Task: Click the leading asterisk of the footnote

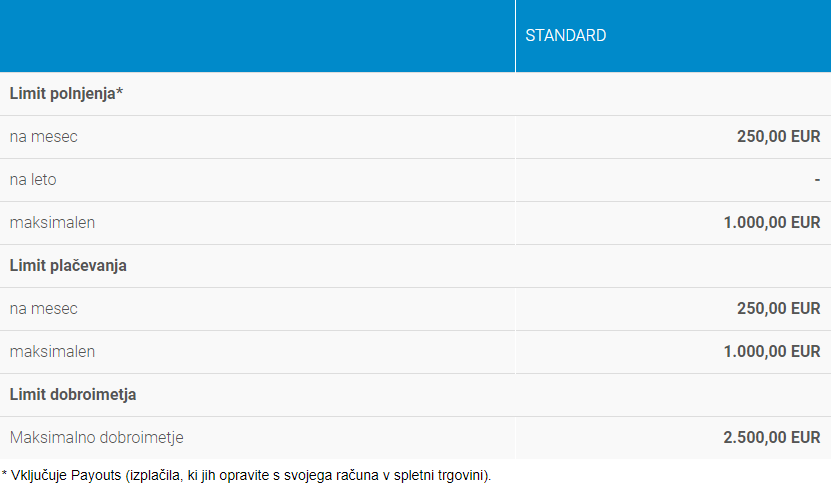Action: point(4,474)
